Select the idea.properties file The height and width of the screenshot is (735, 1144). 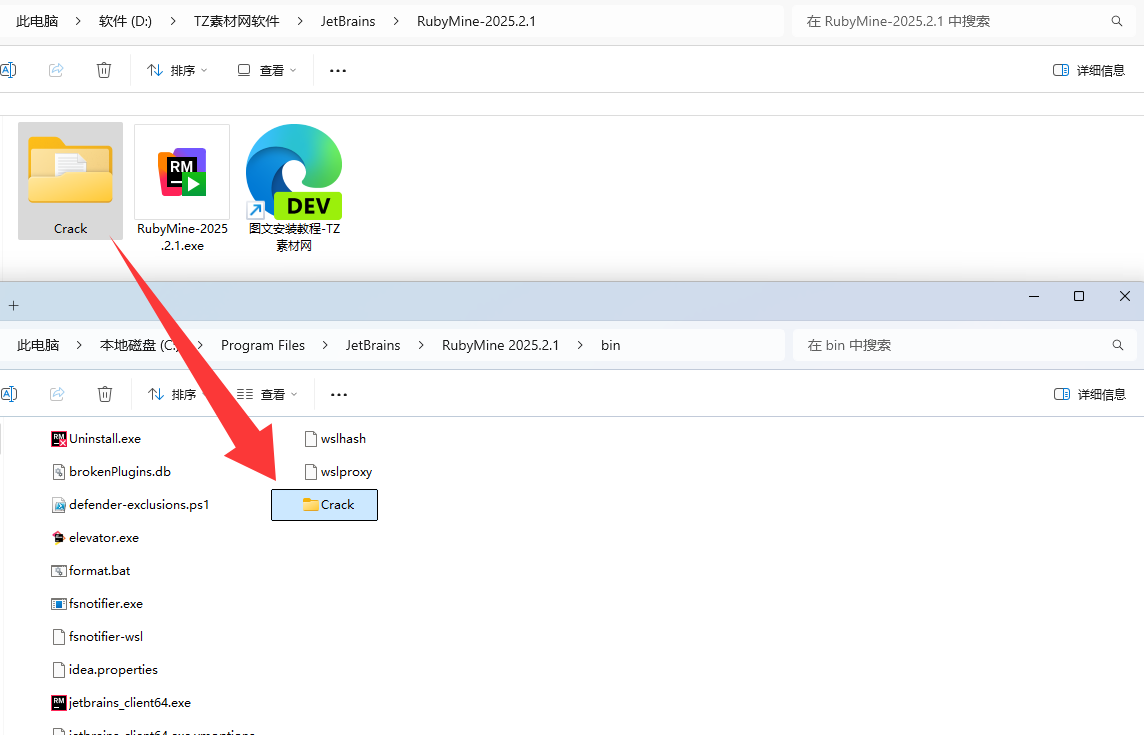click(105, 669)
